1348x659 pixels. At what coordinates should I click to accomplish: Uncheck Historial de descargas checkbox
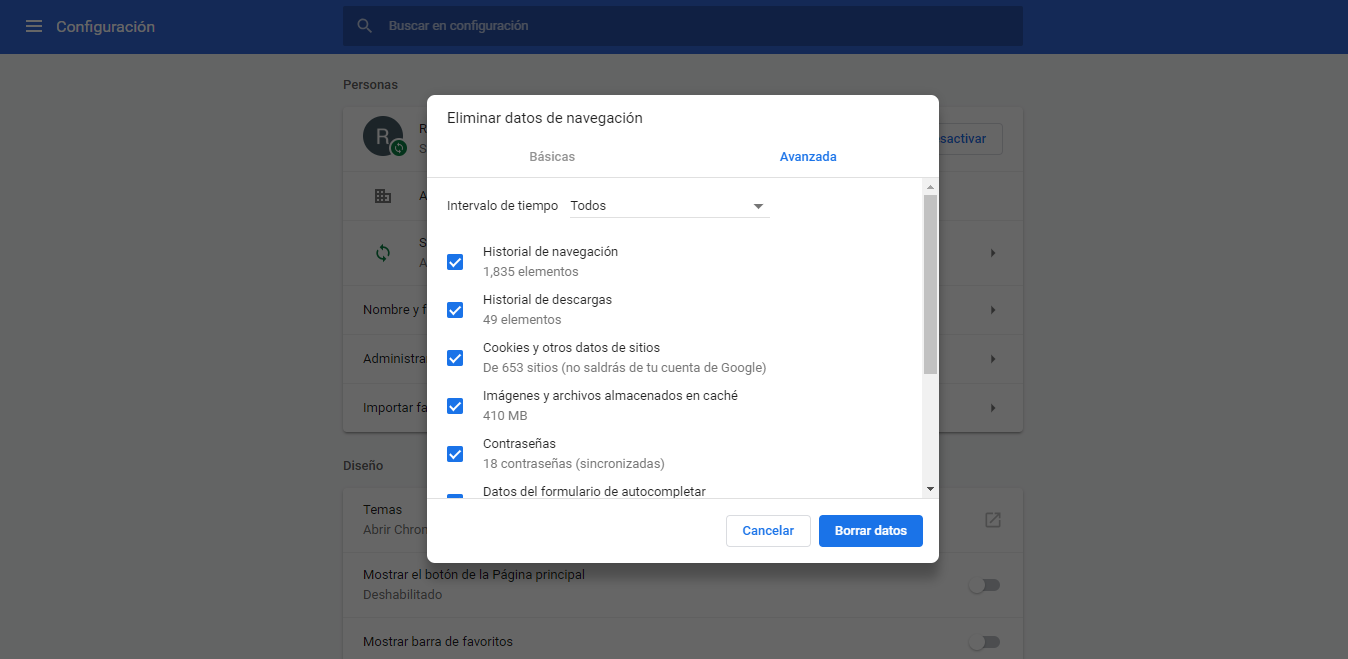[455, 310]
